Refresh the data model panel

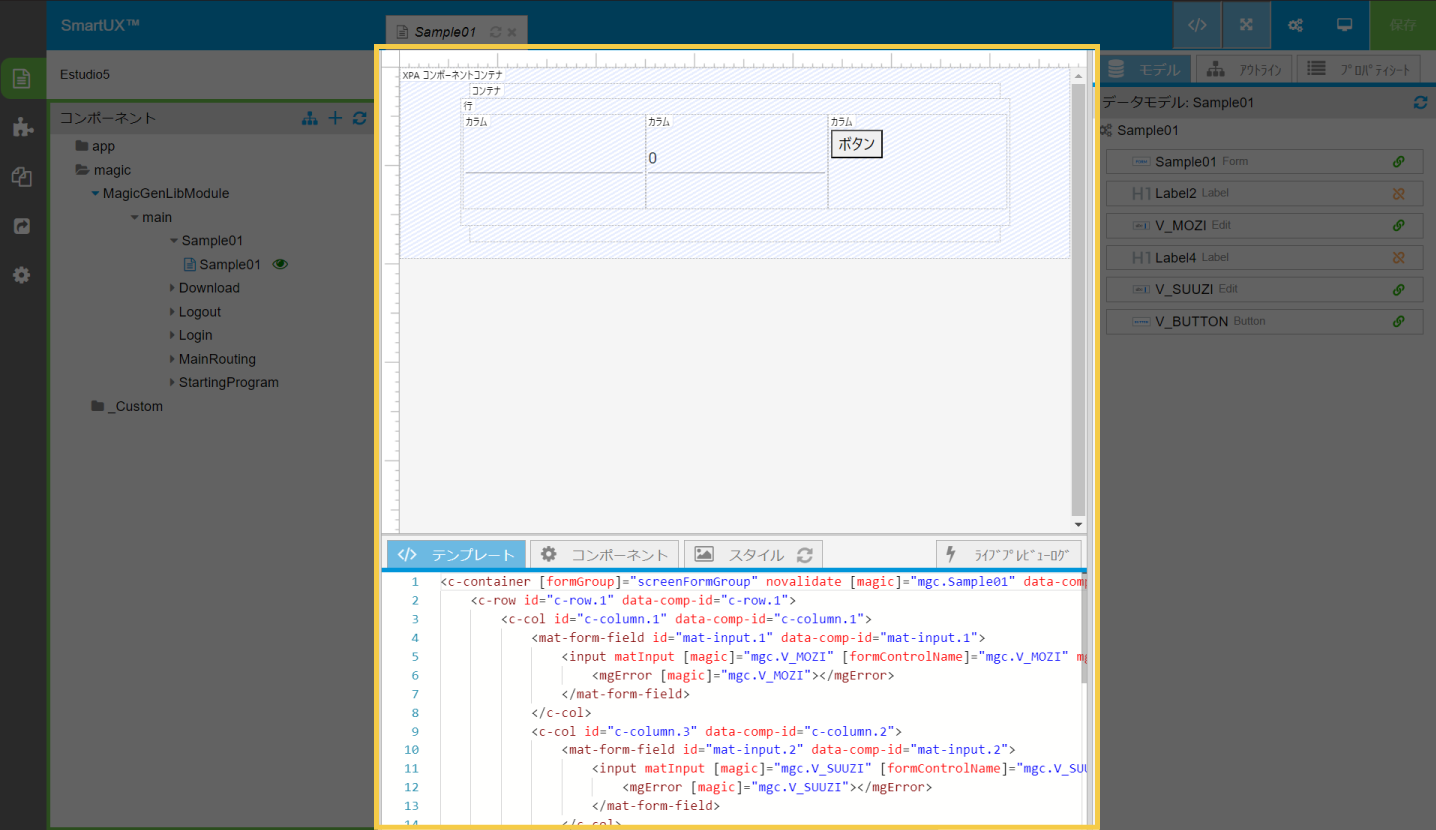[1419, 102]
